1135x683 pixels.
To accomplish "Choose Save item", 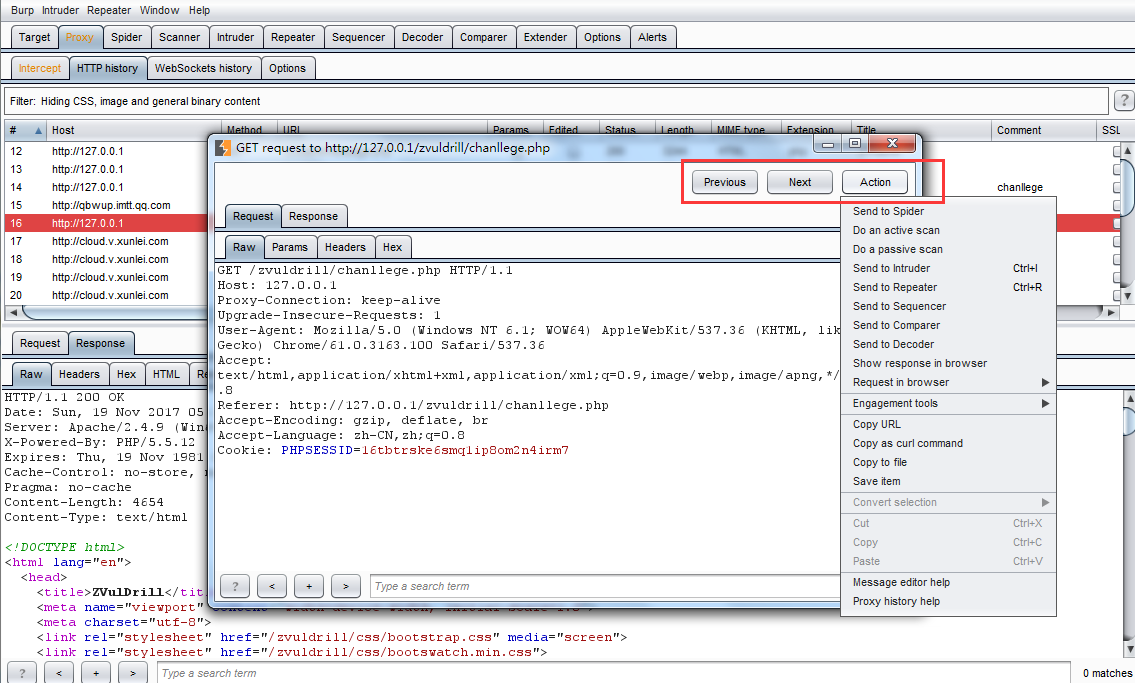I will pyautogui.click(x=948, y=481).
